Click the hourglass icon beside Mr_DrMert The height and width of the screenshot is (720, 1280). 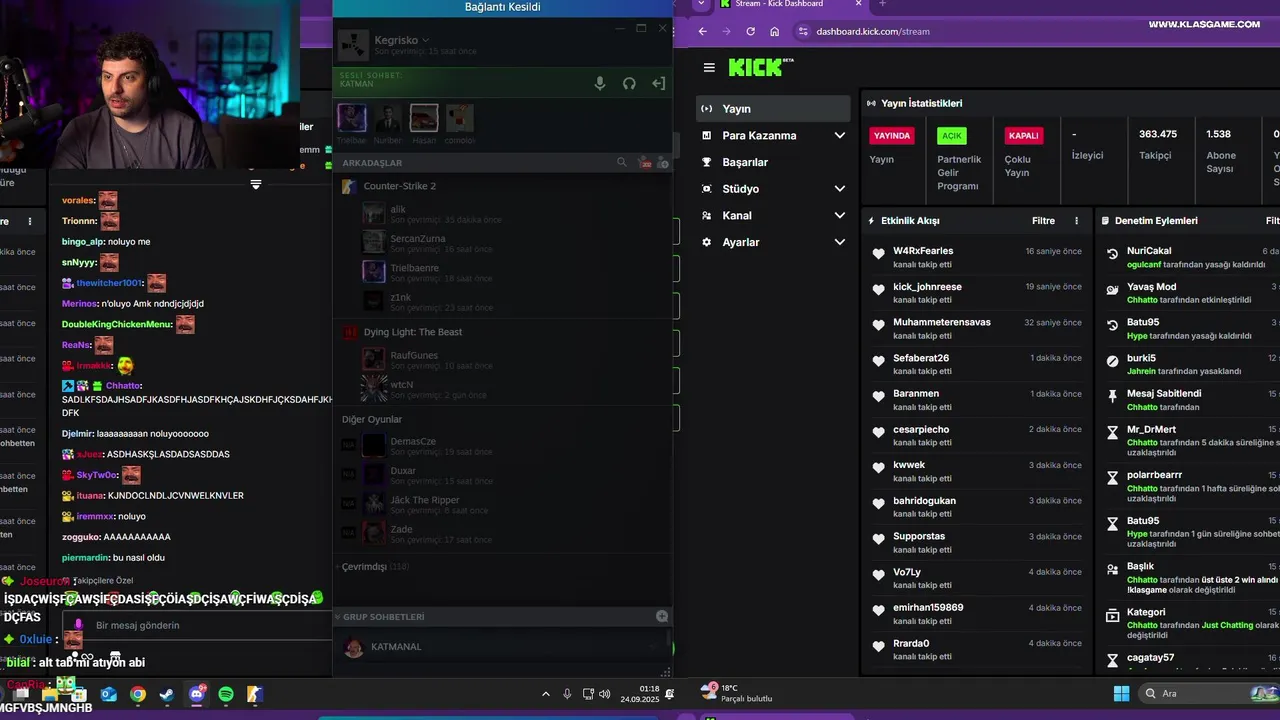coord(1112,433)
